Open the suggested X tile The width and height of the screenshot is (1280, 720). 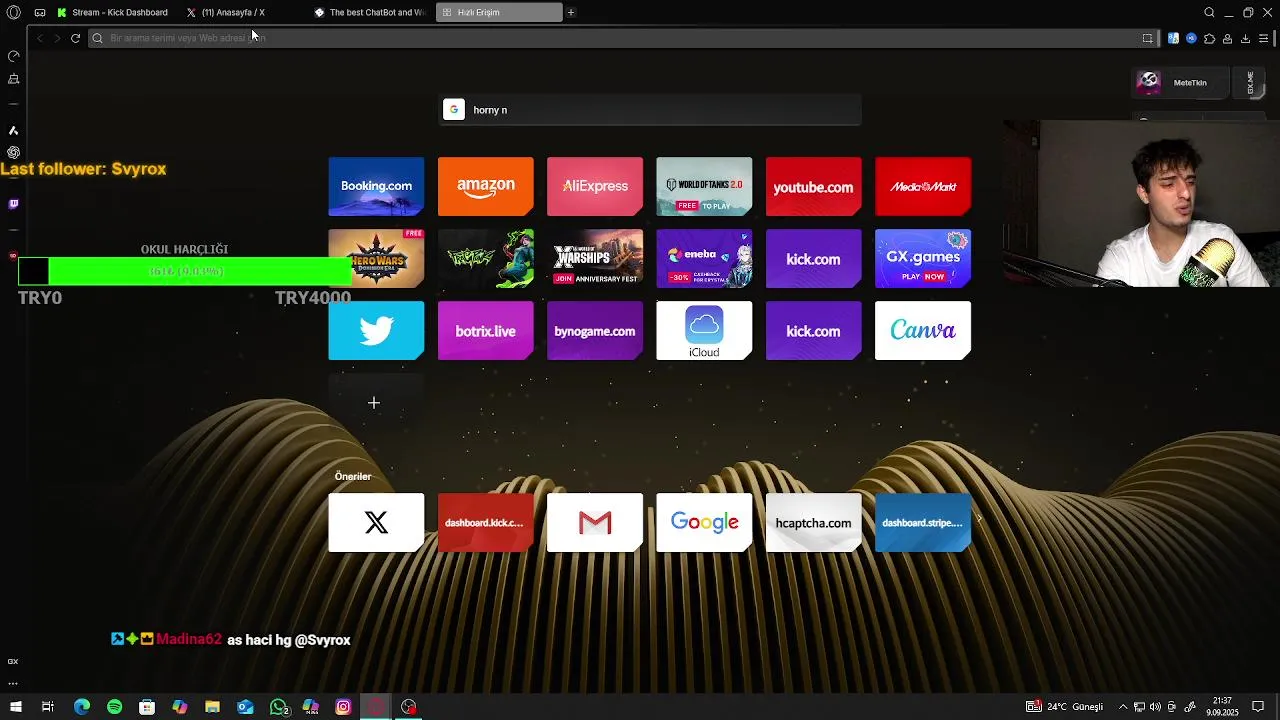tap(376, 522)
